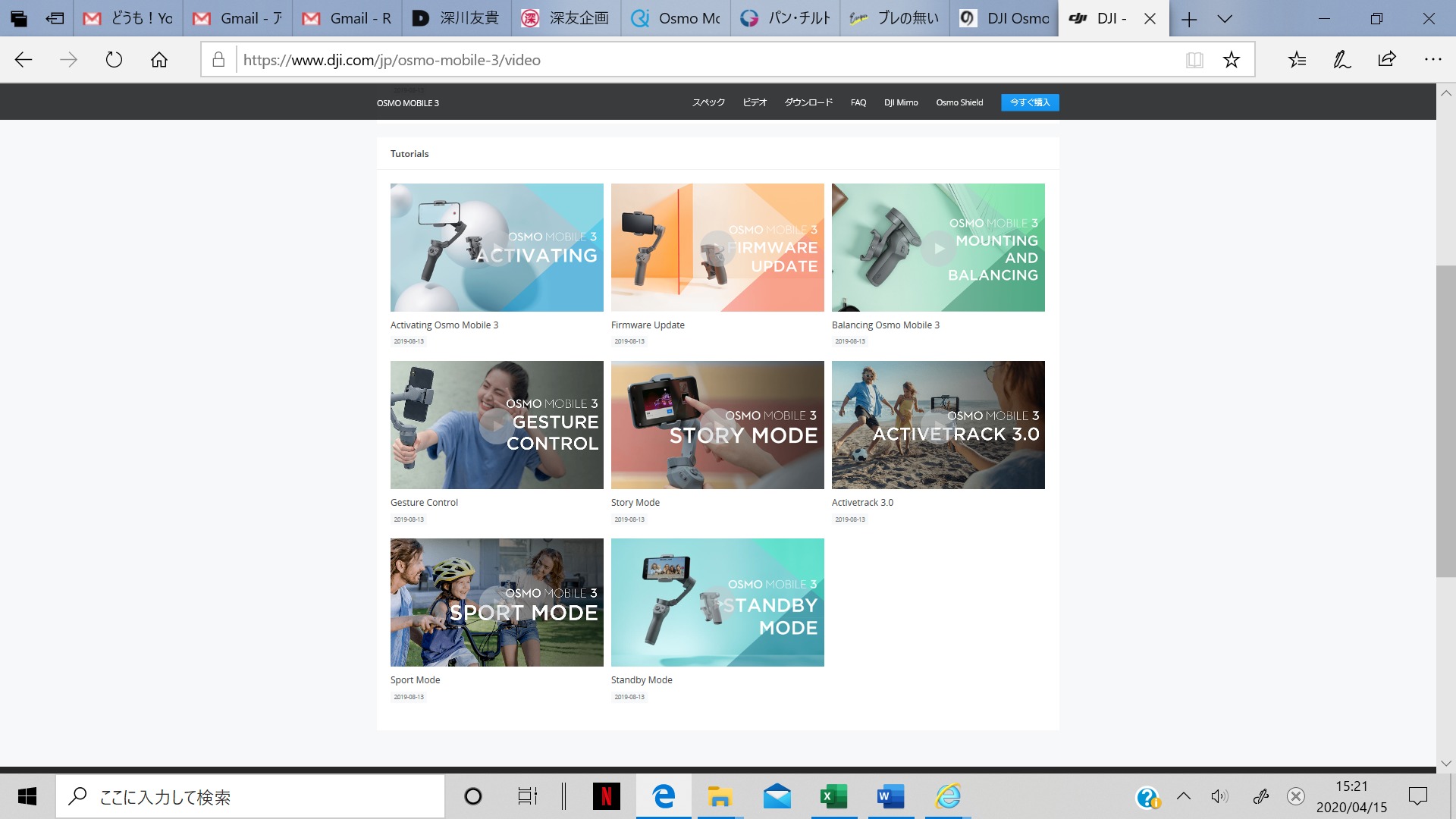This screenshot has width=1456, height=819.
Task: Open Netflix from the taskbar
Action: [606, 796]
